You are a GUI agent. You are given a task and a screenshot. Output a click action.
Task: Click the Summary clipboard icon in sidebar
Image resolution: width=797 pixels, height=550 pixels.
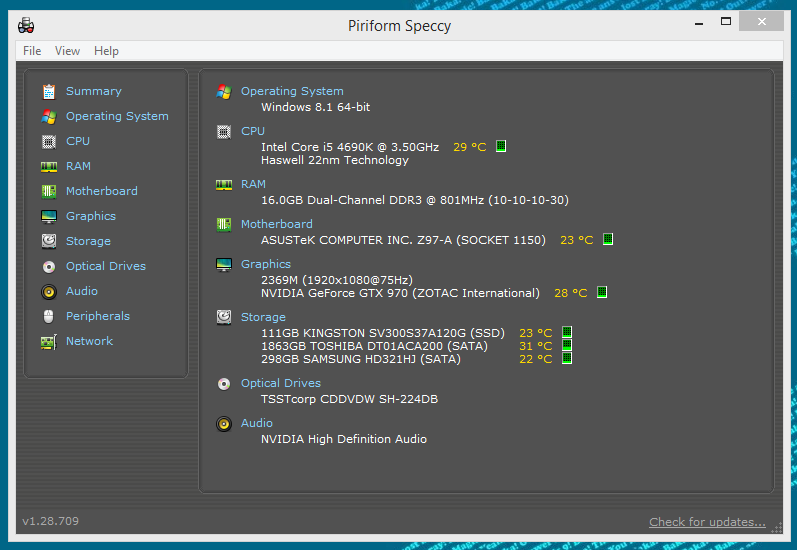pos(49,91)
